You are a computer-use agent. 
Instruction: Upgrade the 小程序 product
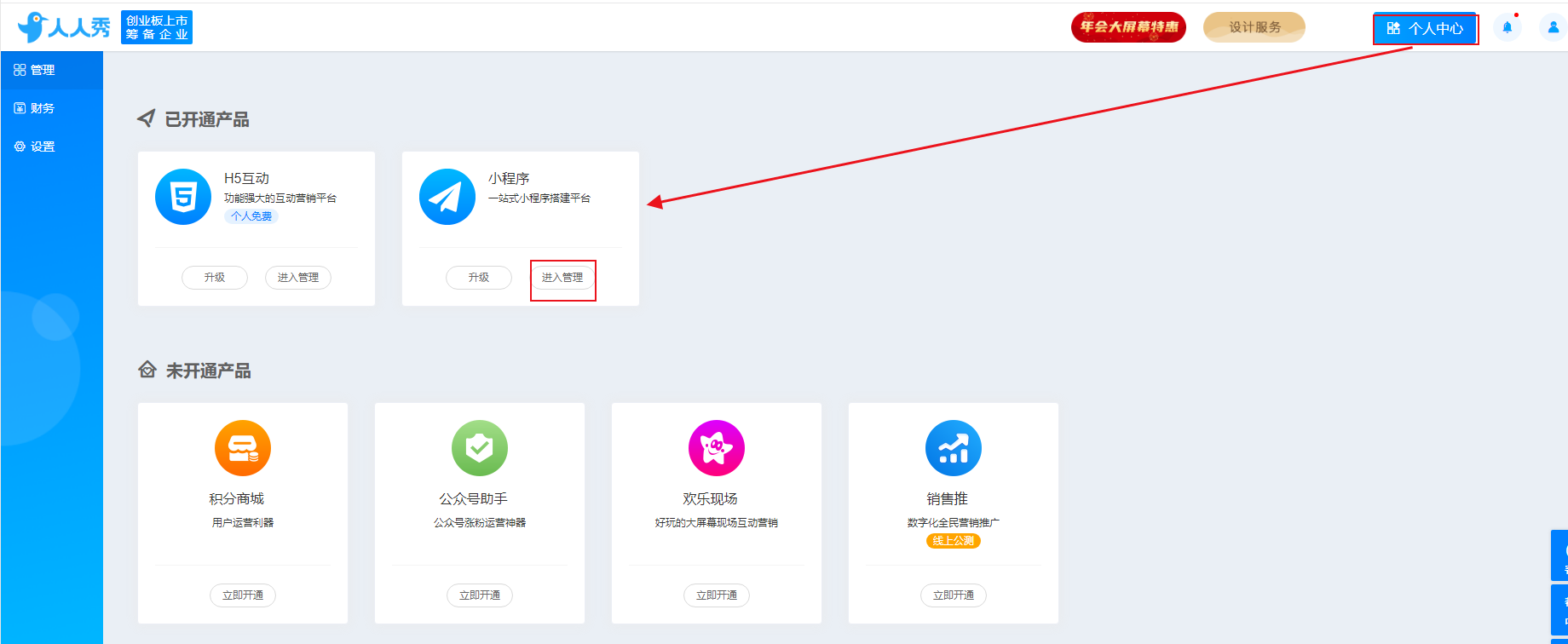click(479, 278)
